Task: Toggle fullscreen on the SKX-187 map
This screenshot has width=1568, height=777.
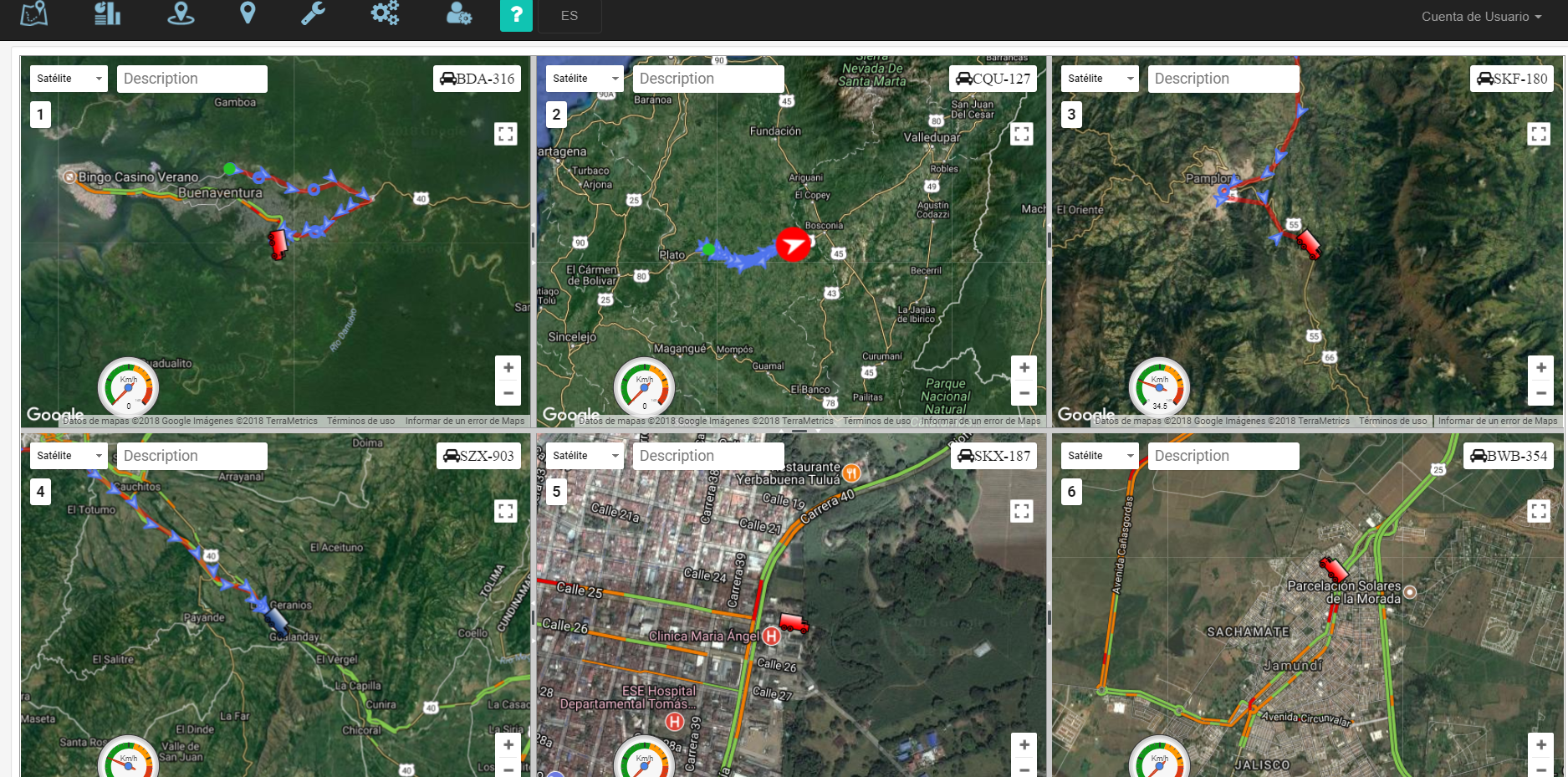Action: [x=1022, y=511]
